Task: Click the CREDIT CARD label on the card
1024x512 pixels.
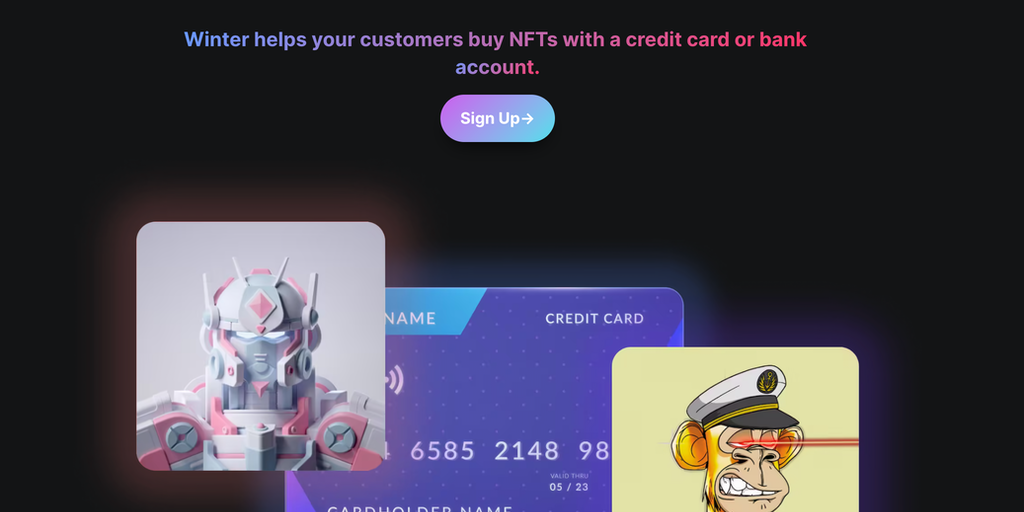Action: pyautogui.click(x=594, y=319)
